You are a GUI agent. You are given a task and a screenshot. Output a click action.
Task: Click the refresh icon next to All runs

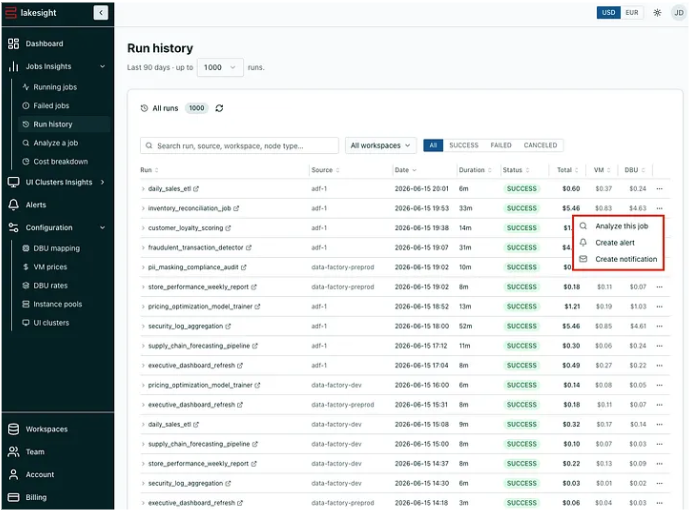coord(219,108)
